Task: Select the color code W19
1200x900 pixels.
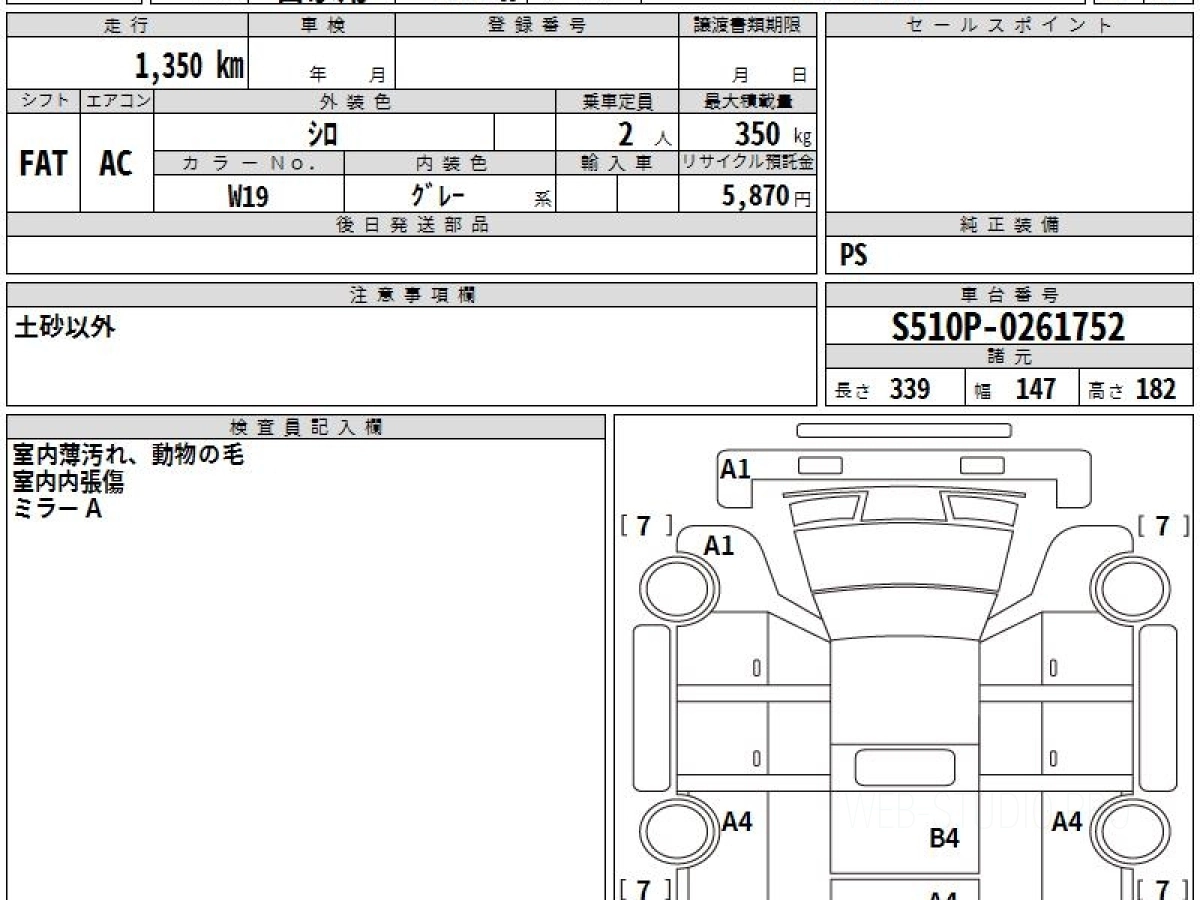Action: 248,196
